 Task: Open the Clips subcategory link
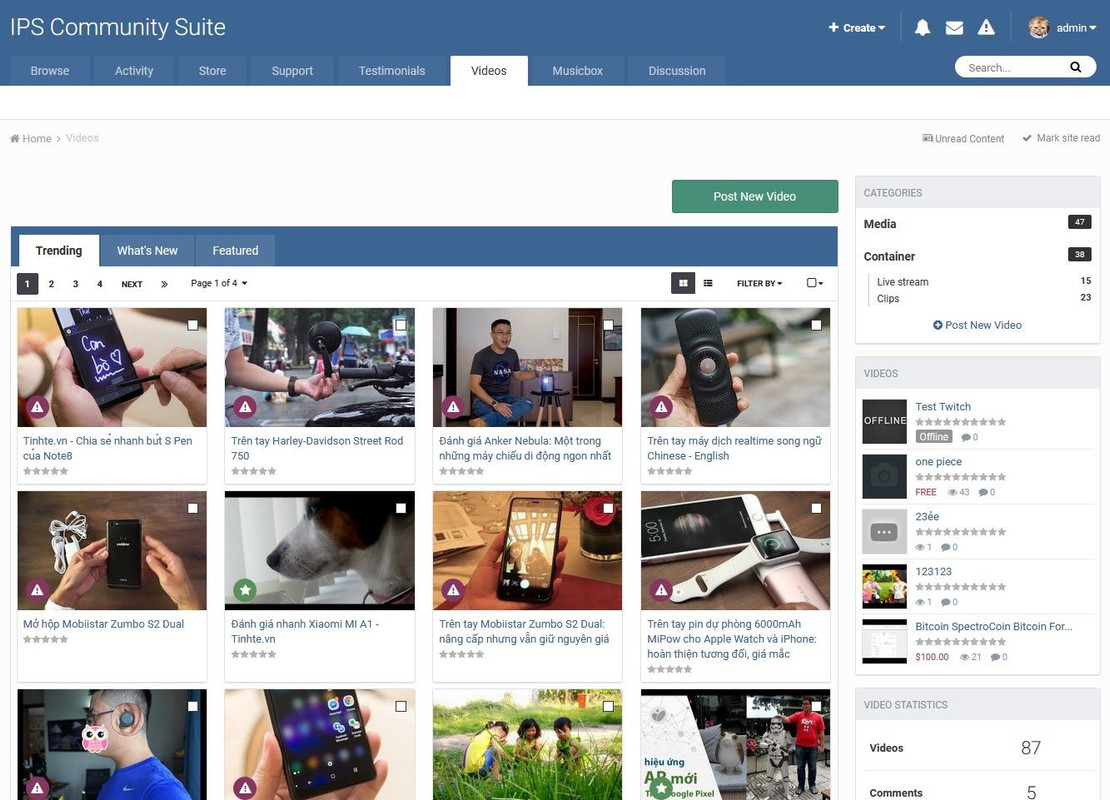click(x=888, y=299)
